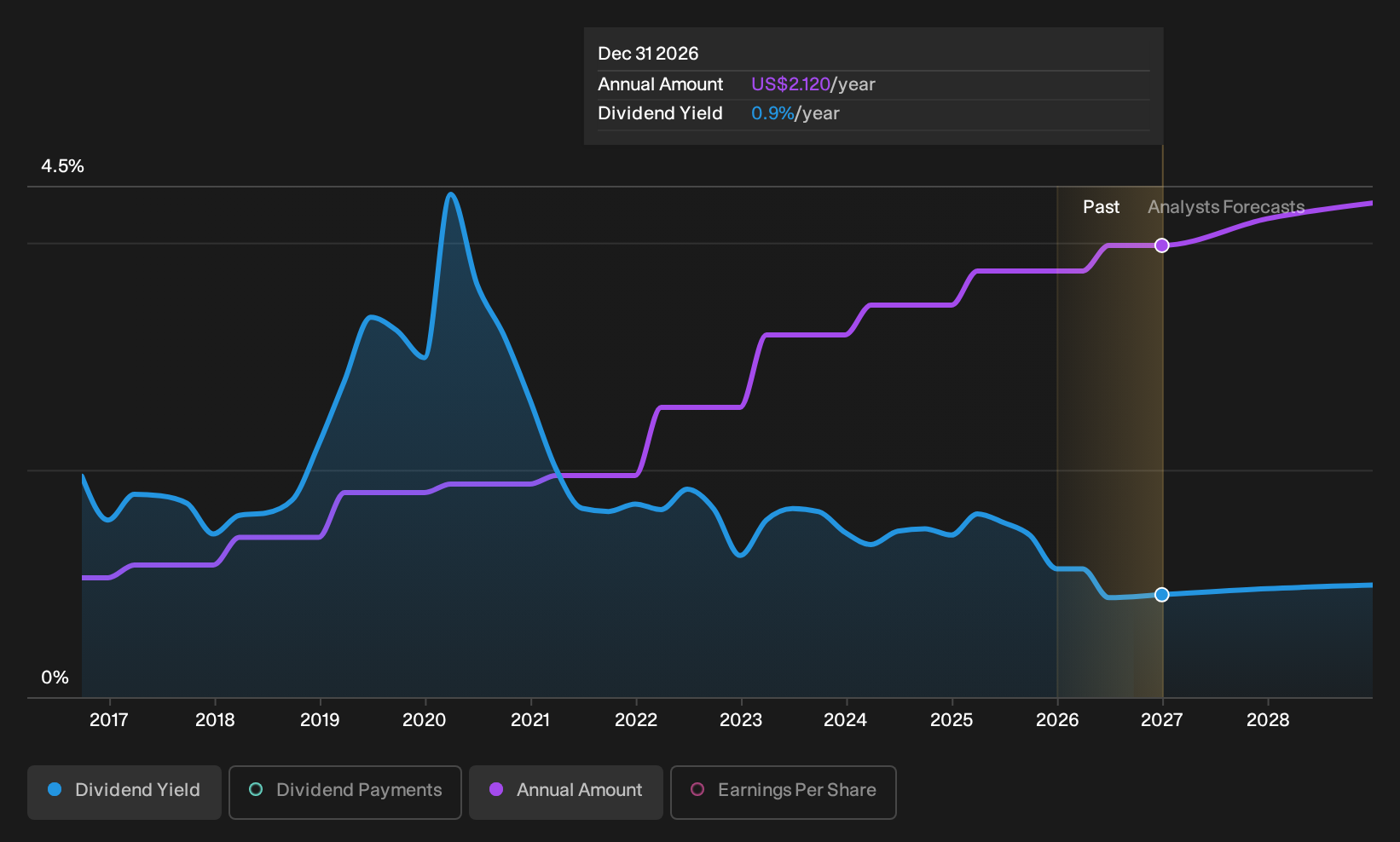
Task: Click the pink Earnings Per Share circle icon
Action: (697, 789)
